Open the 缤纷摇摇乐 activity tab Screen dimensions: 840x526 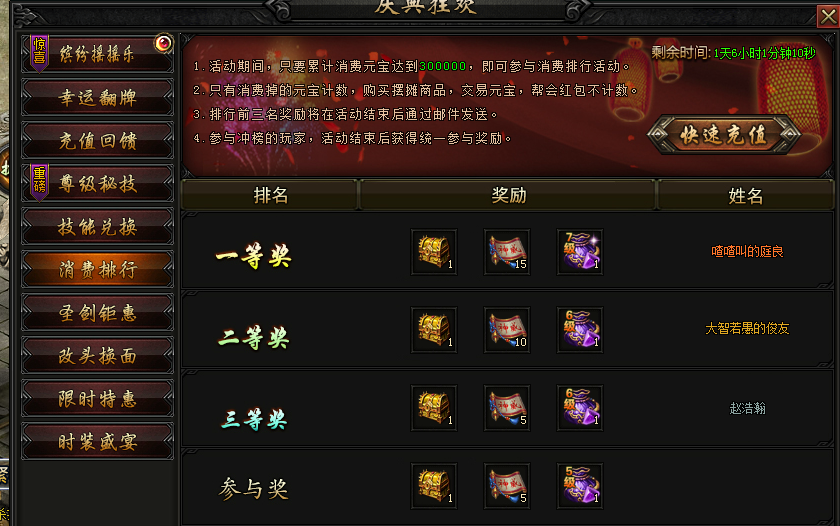pyautogui.click(x=98, y=54)
